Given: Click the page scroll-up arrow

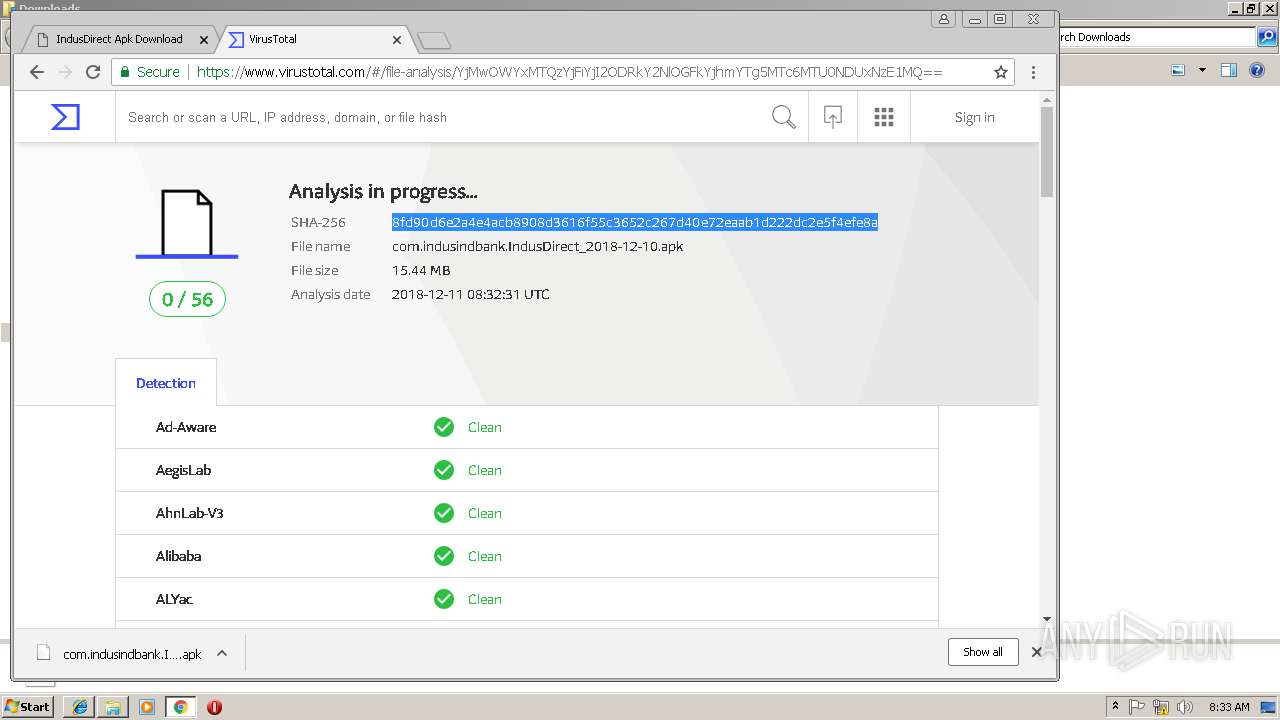Looking at the screenshot, I should coord(1047,99).
